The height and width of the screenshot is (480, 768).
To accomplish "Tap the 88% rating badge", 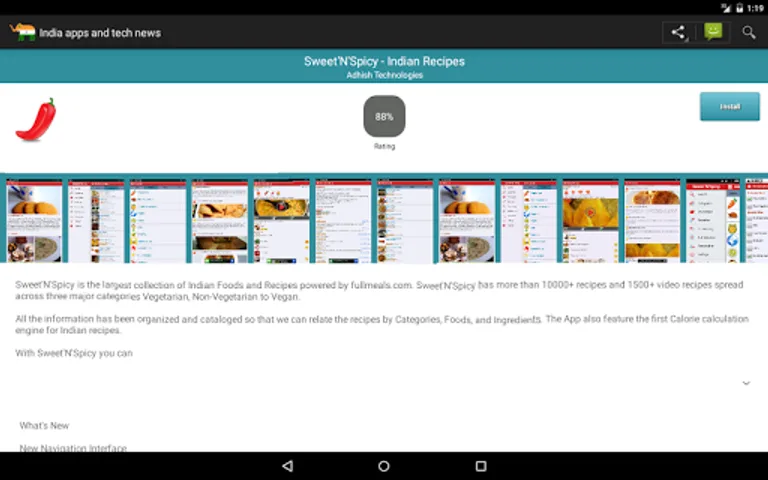I will pyautogui.click(x=384, y=117).
